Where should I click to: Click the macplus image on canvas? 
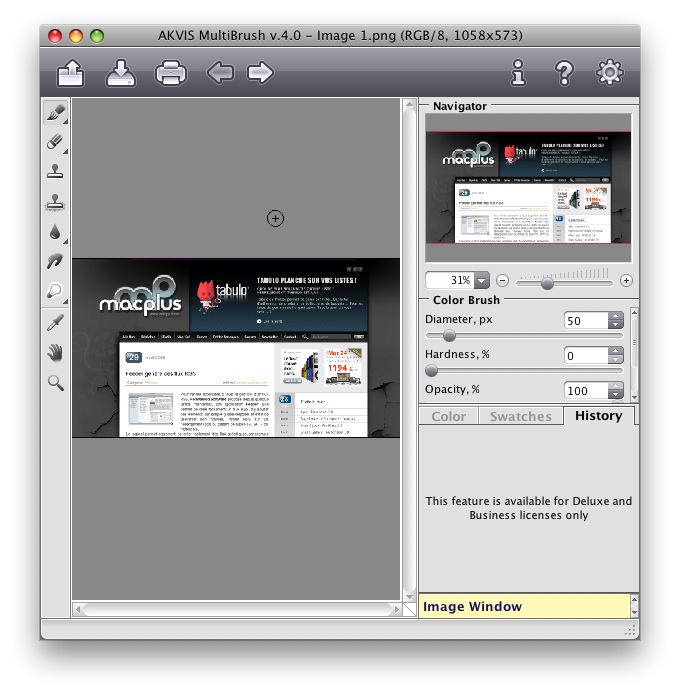236,348
